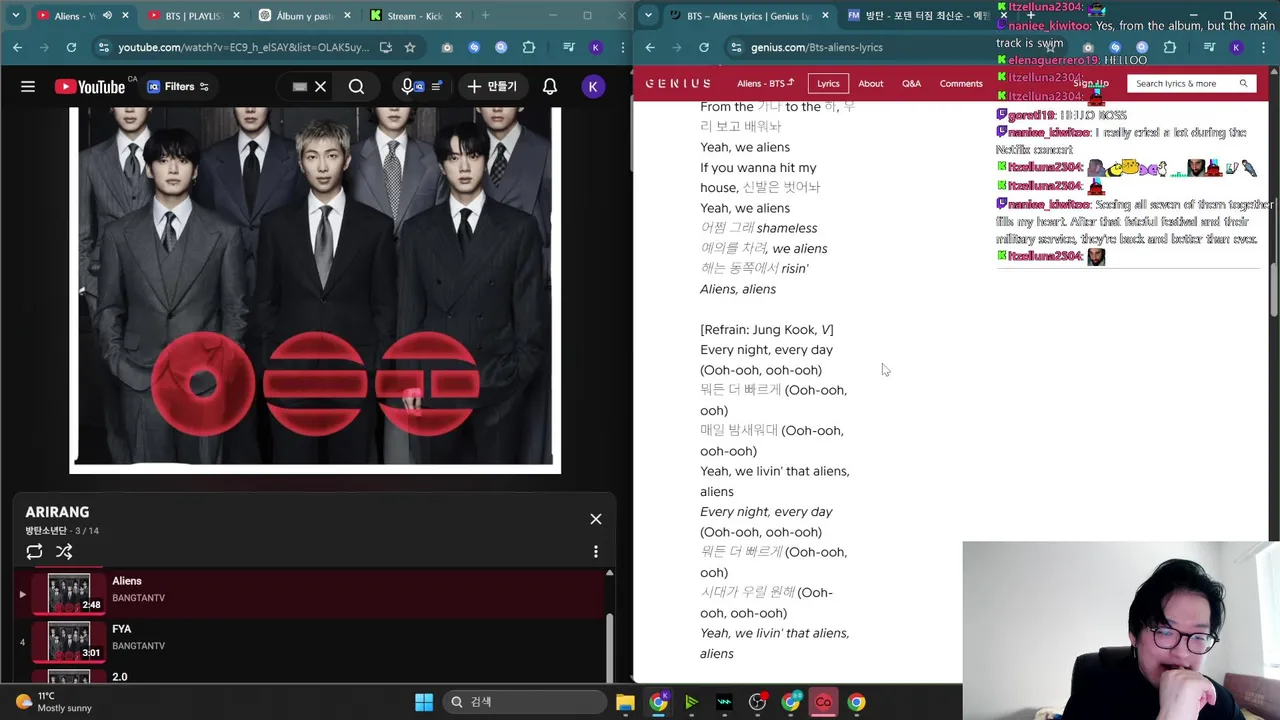This screenshot has width=1280, height=720.
Task: Select the Lyrics menu item on Genius
Action: [x=828, y=83]
